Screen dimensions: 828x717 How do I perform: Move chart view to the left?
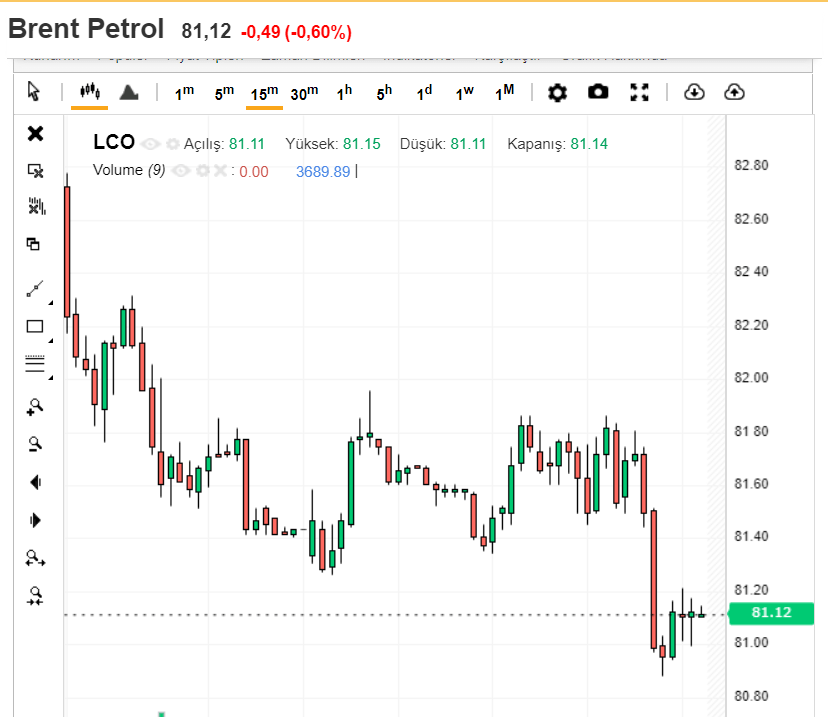(x=35, y=482)
